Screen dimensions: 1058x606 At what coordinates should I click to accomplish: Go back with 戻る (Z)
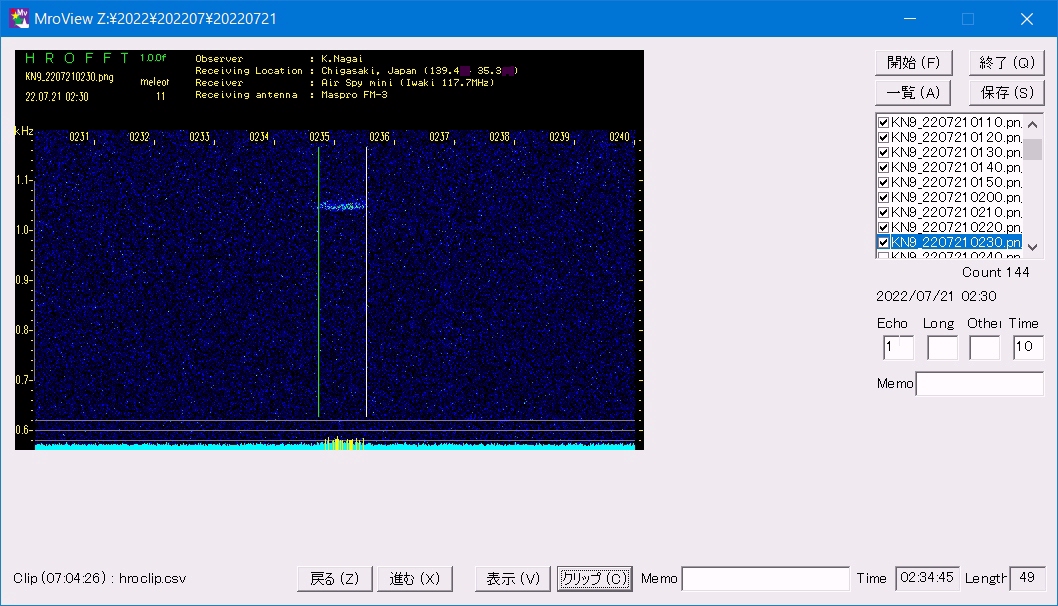[x=334, y=578]
